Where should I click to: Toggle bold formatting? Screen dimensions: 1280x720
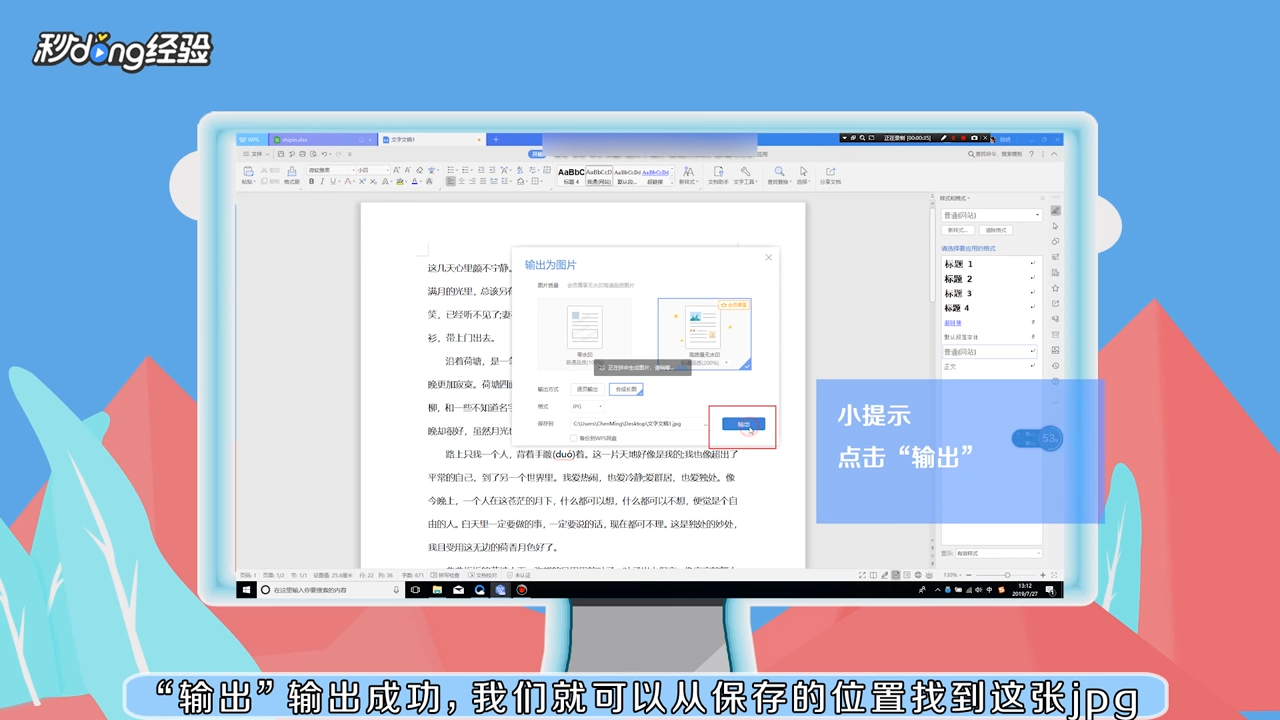(x=311, y=181)
